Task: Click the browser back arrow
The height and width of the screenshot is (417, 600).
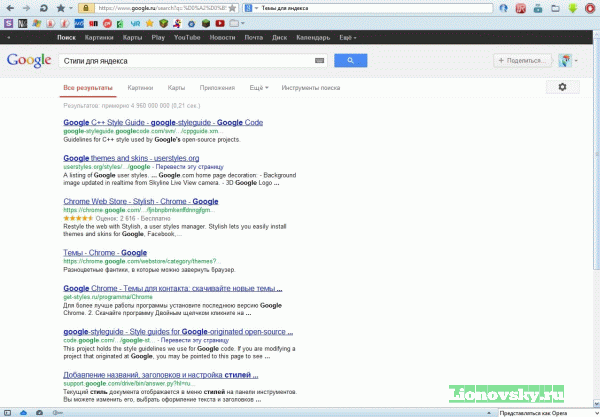Action: (x=9, y=7)
